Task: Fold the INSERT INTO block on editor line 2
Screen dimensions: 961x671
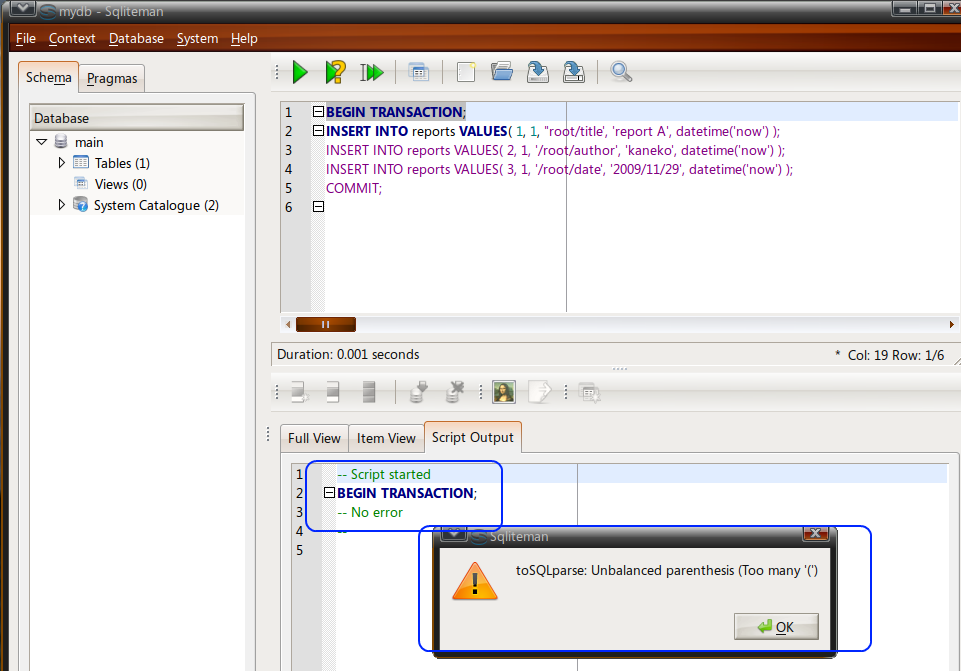Action: click(318, 131)
